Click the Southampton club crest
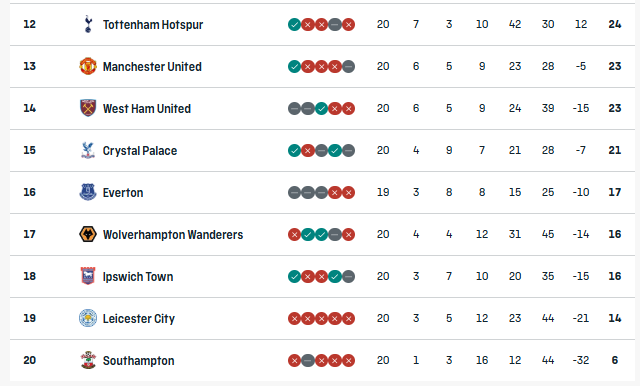 pos(88,360)
